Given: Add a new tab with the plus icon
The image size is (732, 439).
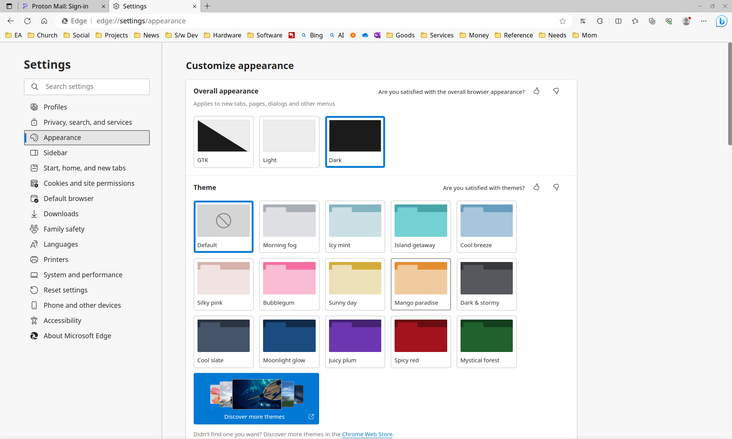Looking at the screenshot, I should point(207,6).
